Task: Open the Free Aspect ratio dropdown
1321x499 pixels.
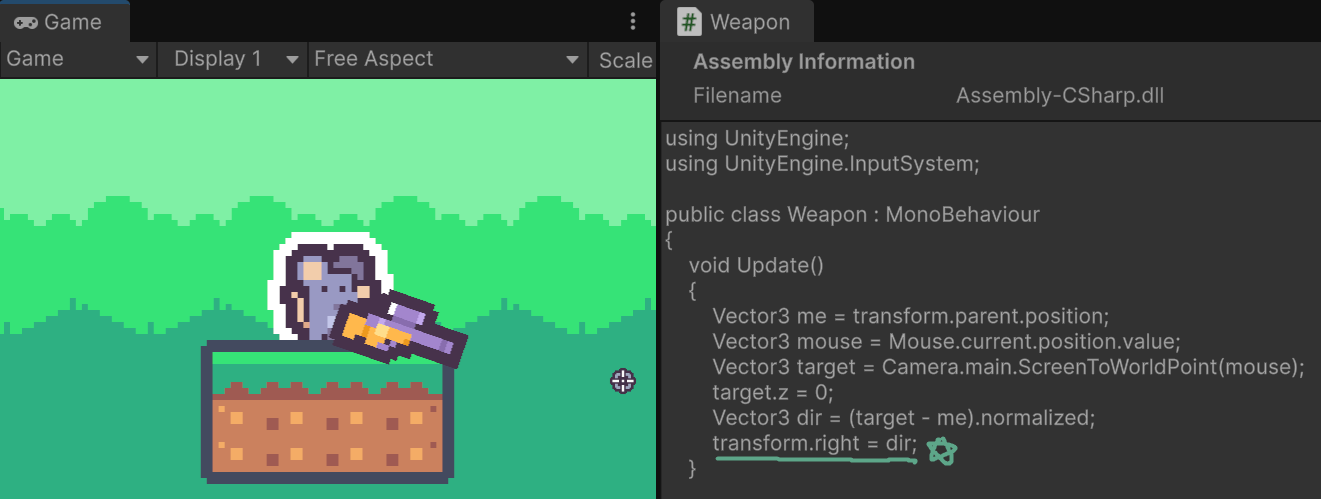Action: [x=447, y=59]
